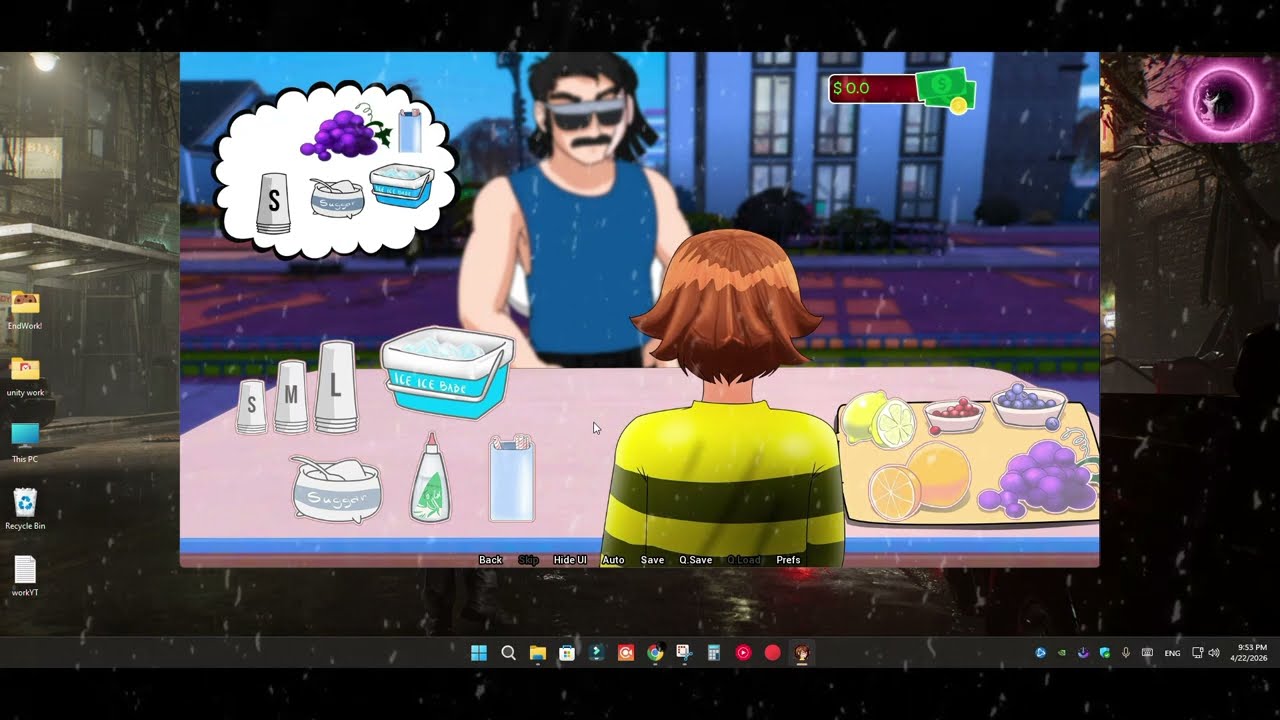
Task: Click the Save button
Action: click(x=652, y=560)
